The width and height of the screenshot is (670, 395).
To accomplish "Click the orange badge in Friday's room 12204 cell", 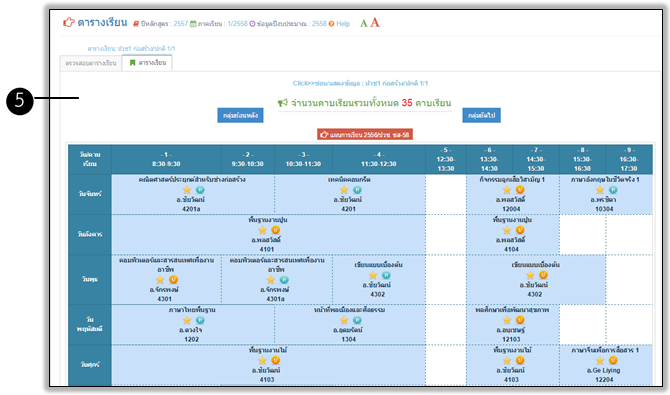I will (x=613, y=360).
